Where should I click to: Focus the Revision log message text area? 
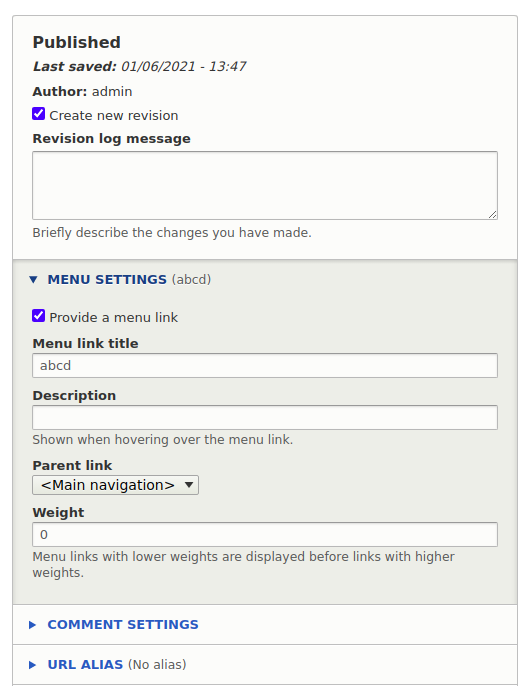pos(265,185)
